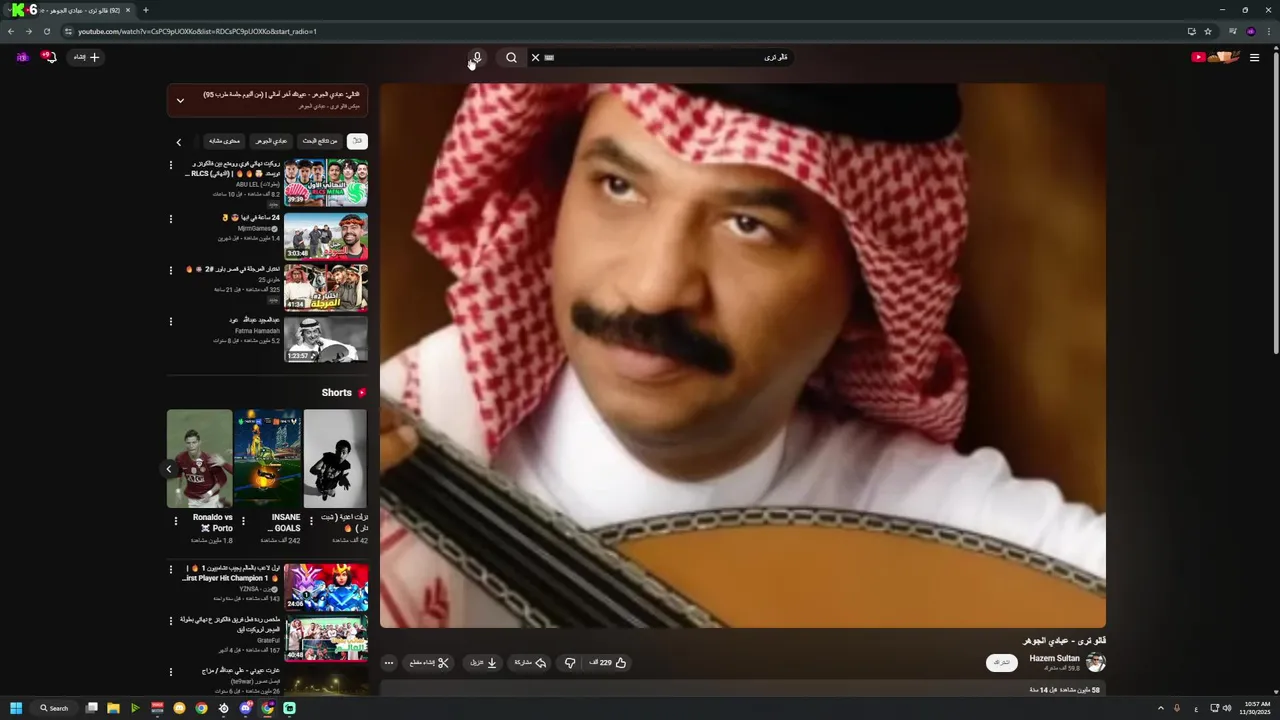Open the 'First Player Hit Champion 1' video
Viewport: 1280px width, 720px height.
point(326,587)
